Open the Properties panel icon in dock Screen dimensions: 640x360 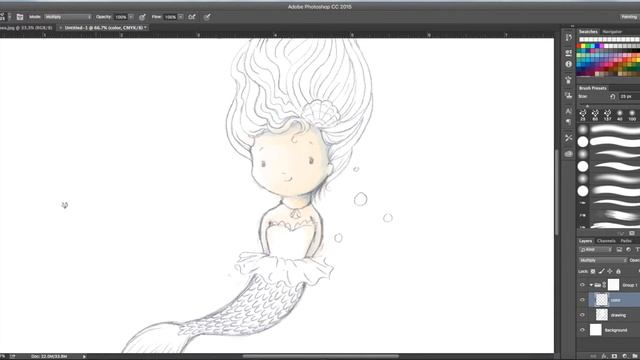click(569, 53)
